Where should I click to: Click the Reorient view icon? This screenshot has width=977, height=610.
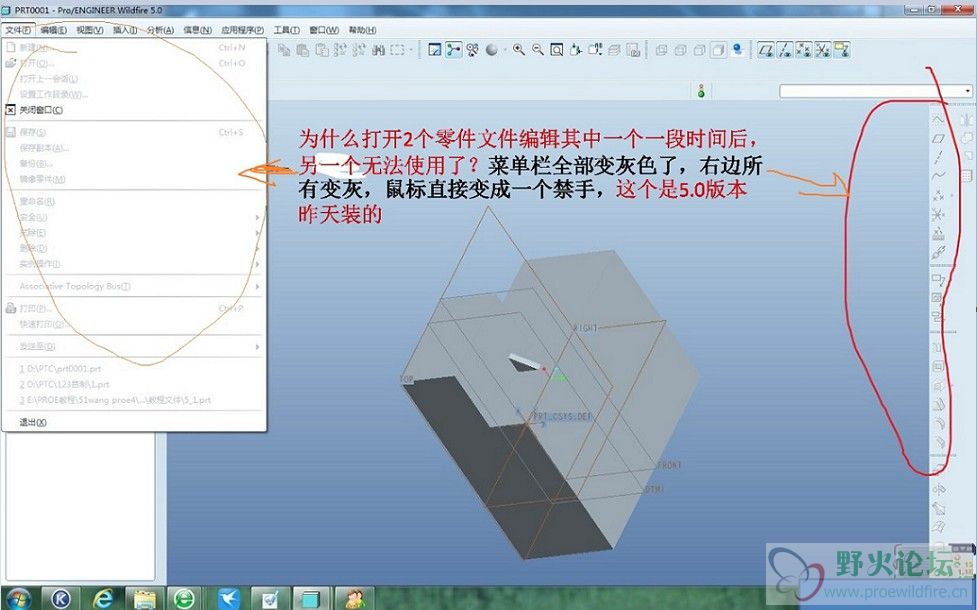click(576, 50)
